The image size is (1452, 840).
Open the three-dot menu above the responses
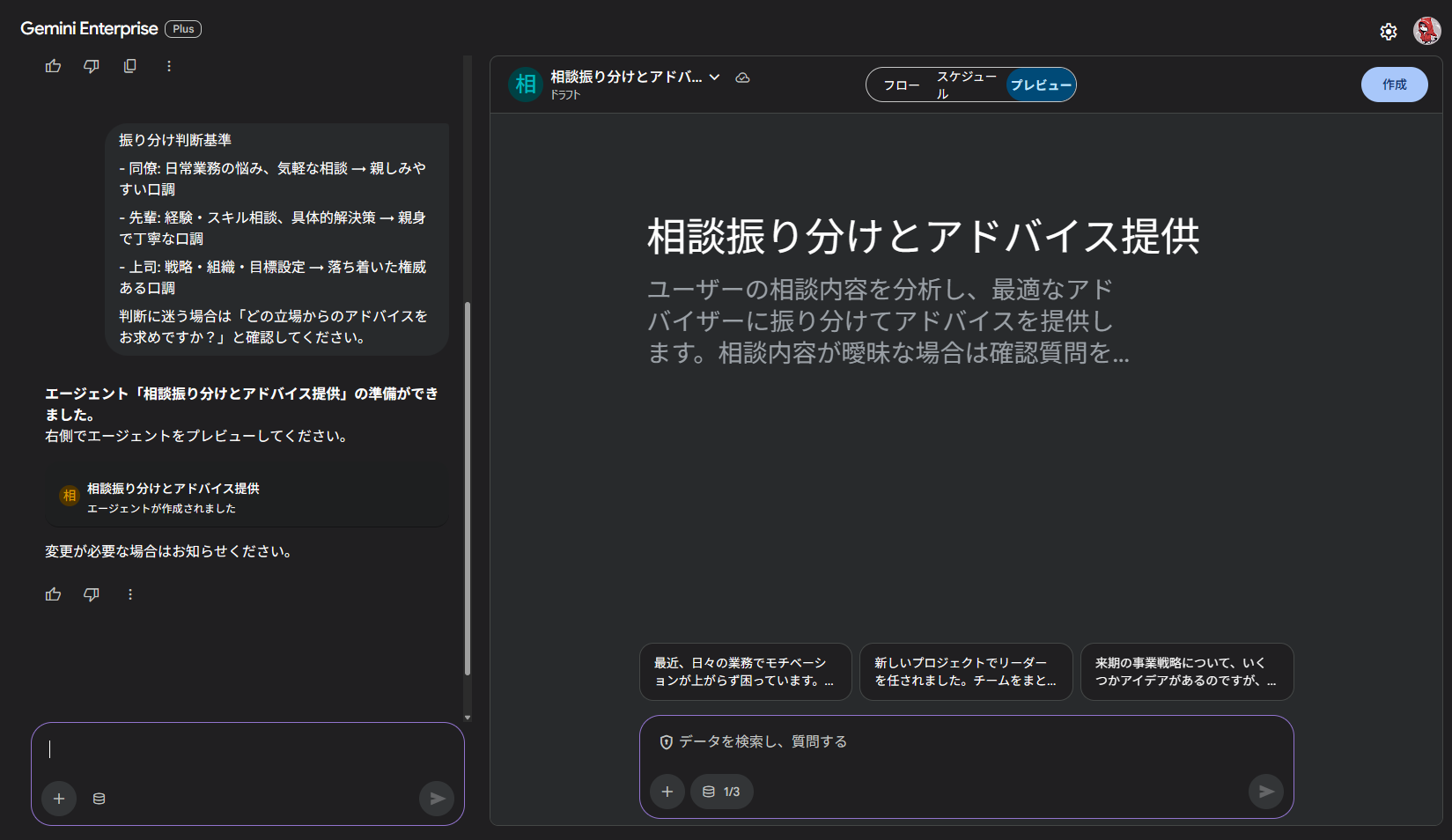coord(168,65)
